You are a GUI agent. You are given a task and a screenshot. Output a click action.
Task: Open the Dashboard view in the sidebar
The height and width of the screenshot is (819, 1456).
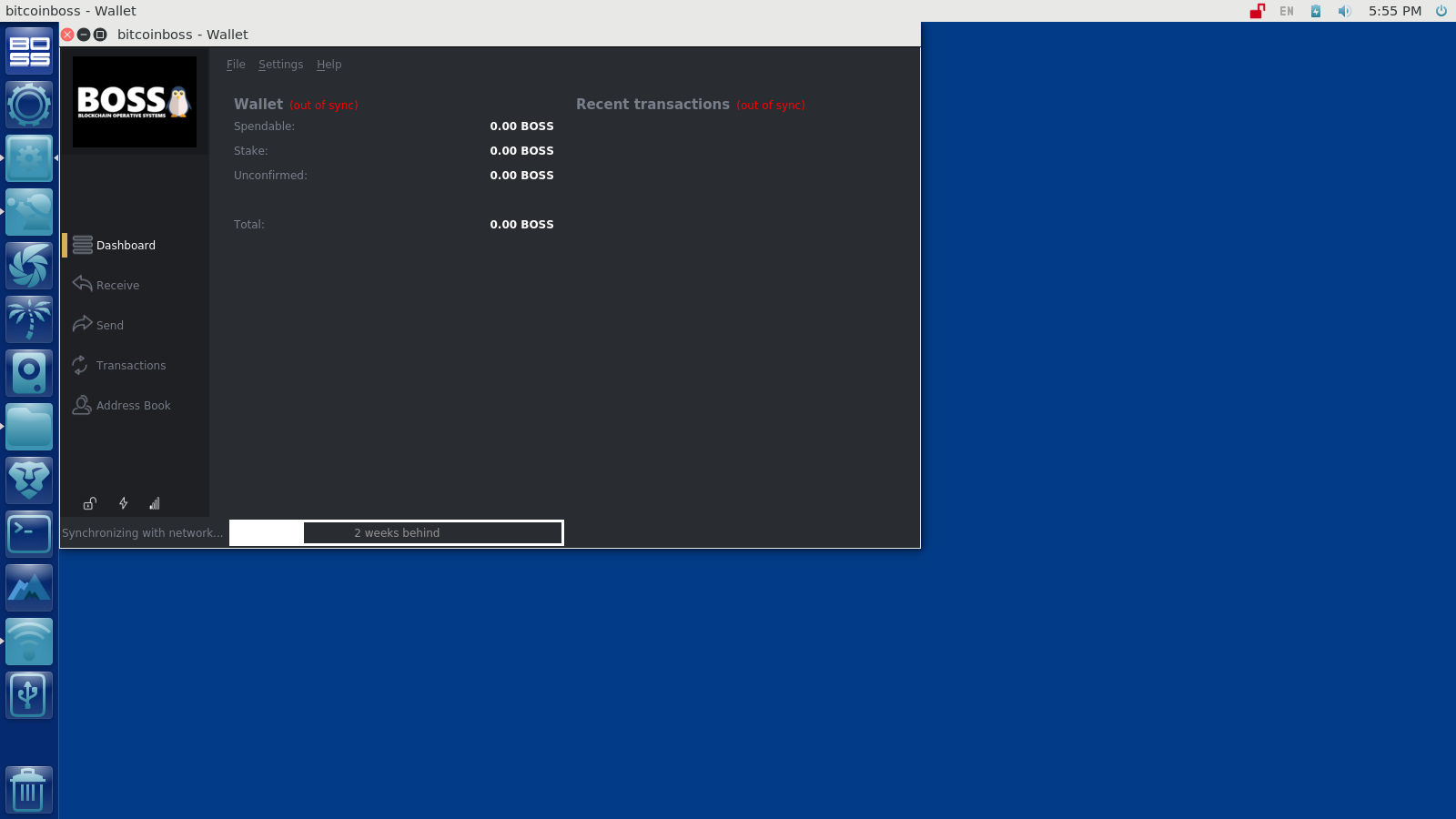coord(126,245)
